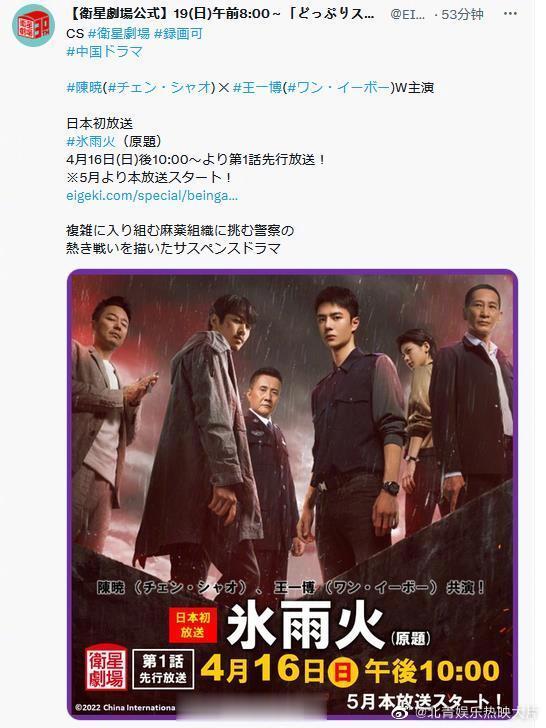This screenshot has height=728, width=546.
Task: Open the 氷雨火 drama poster image
Action: tap(292, 494)
